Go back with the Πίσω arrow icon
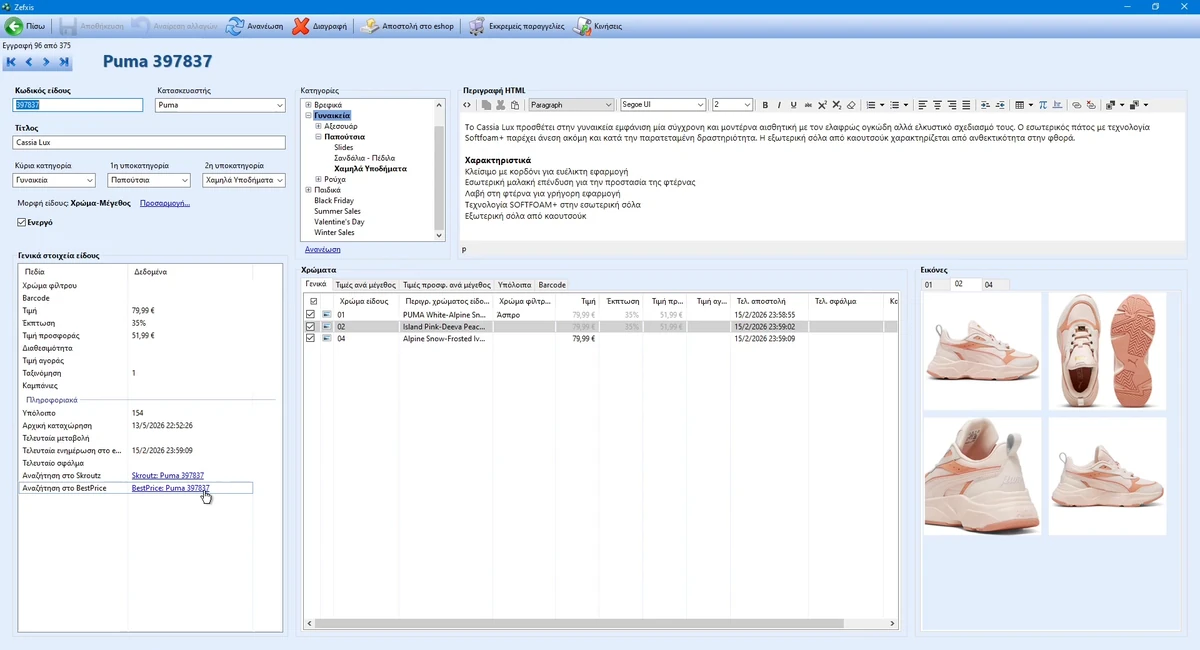 coord(14,27)
